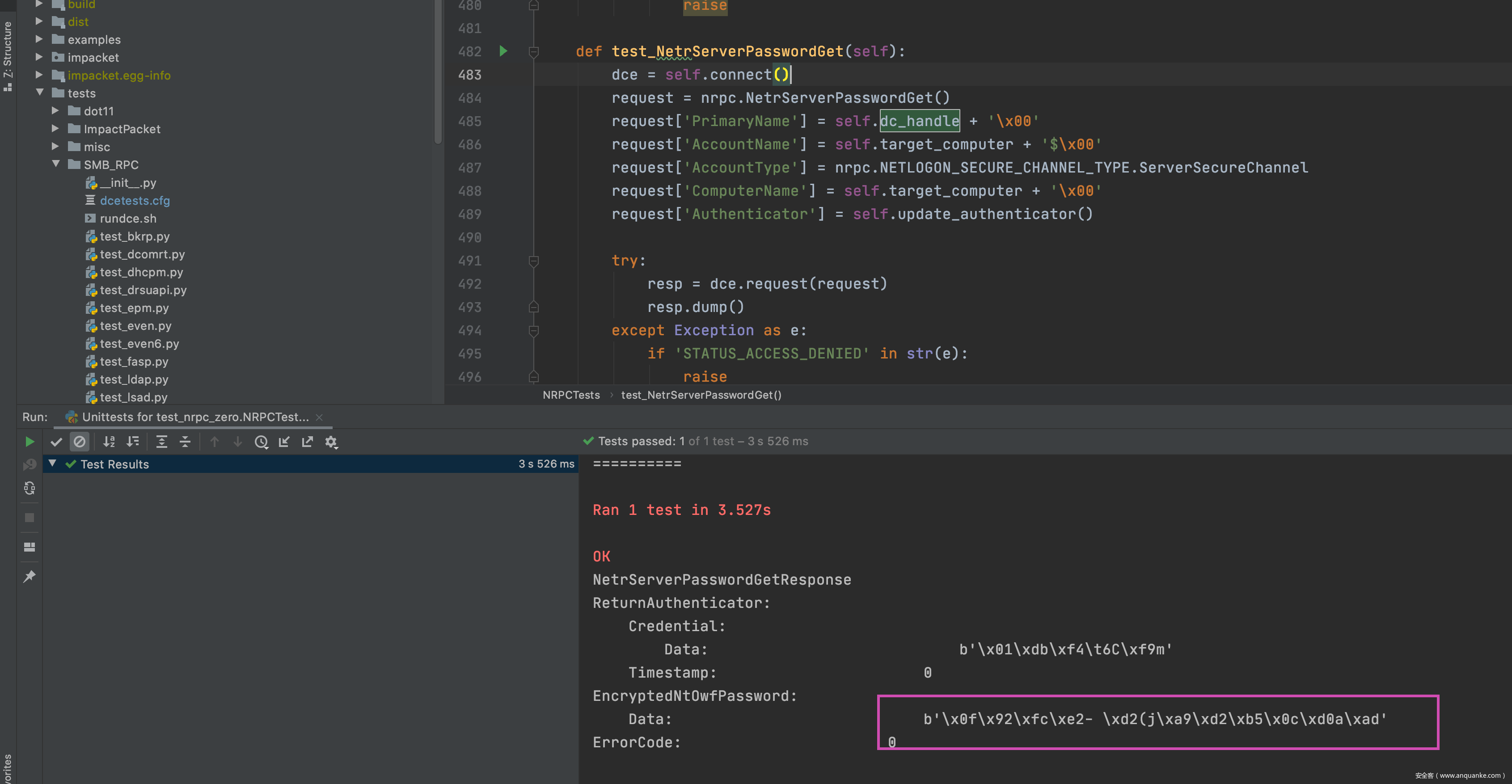This screenshot has height=784, width=1512.
Task: Toggle Sort by Duration in test runner
Action: coord(133,441)
